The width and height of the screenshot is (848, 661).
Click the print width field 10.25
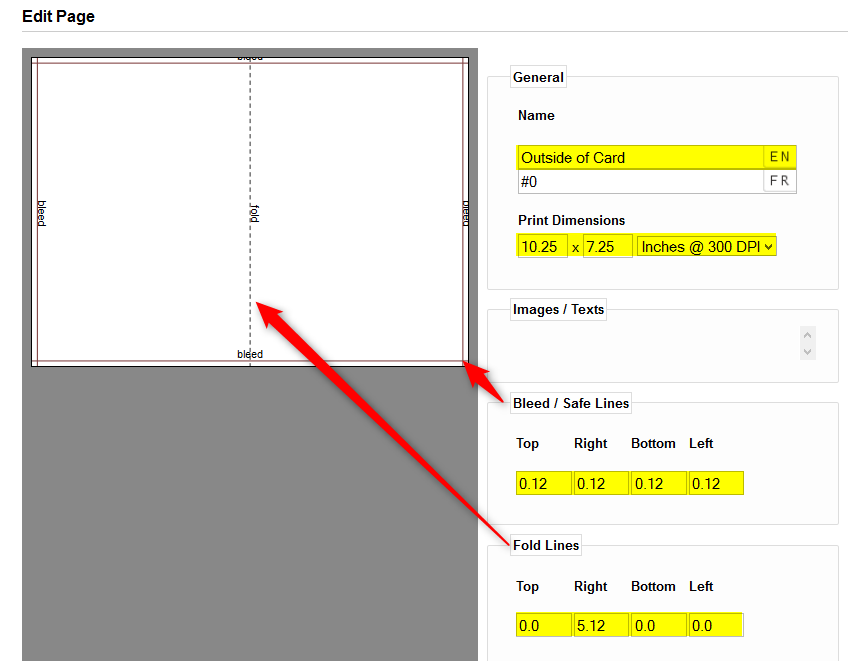click(x=542, y=246)
